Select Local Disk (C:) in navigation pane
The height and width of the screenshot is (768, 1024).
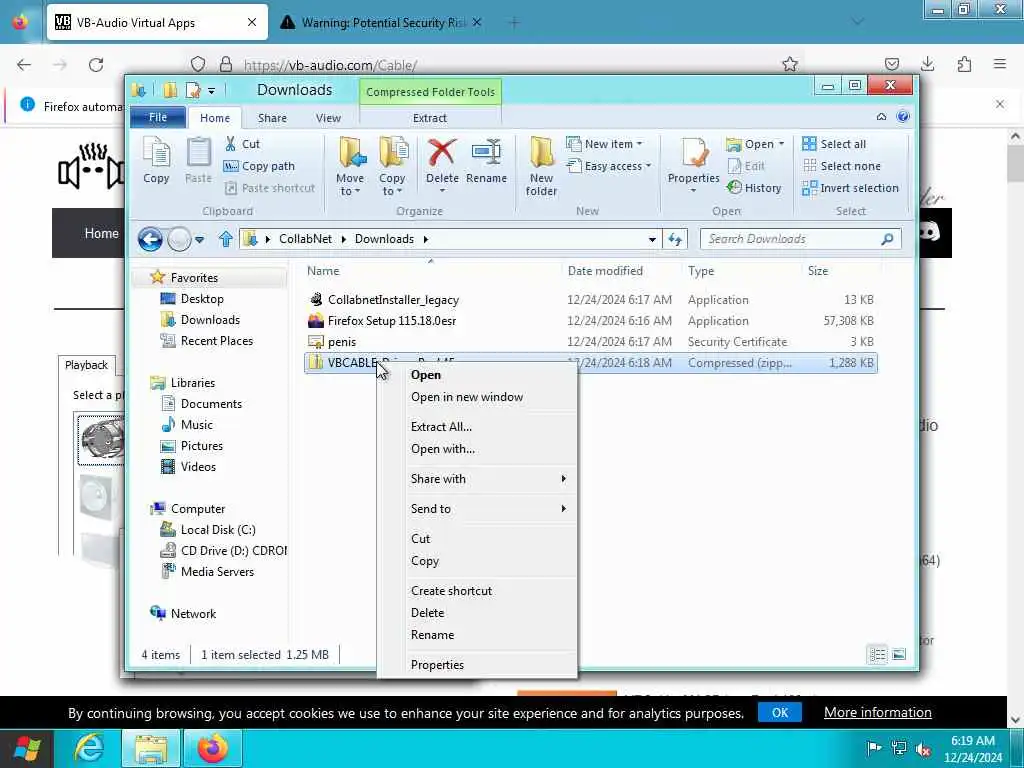(217, 530)
